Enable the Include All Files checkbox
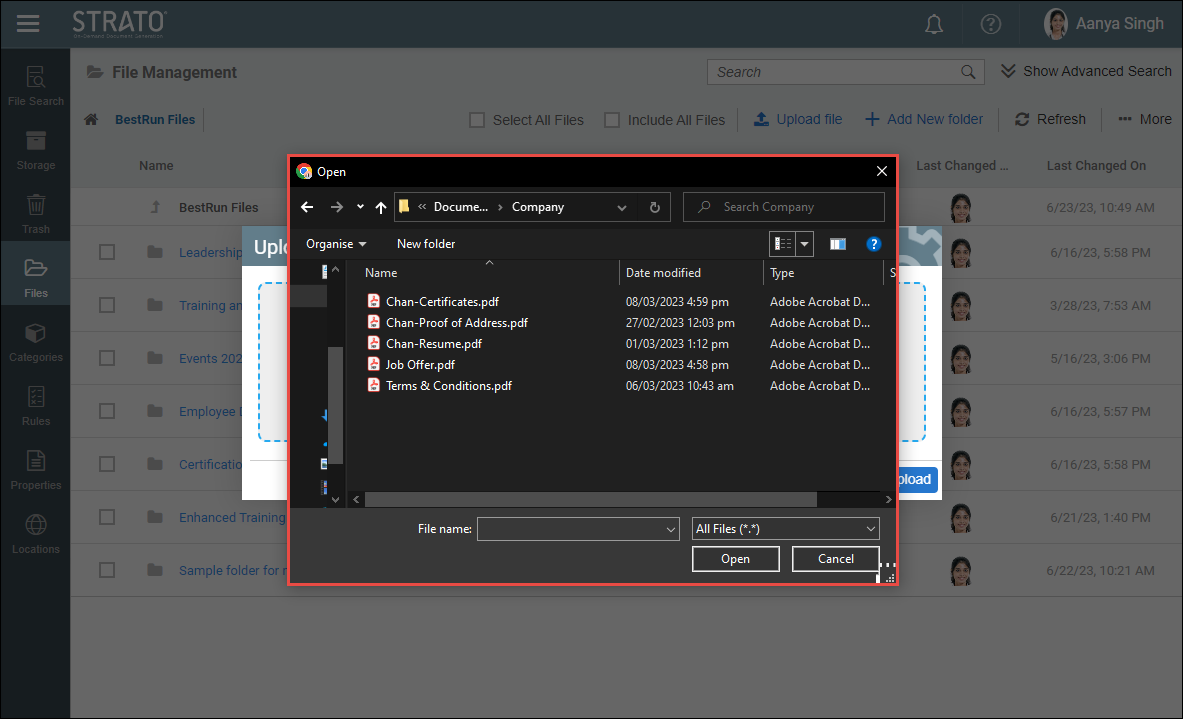1183x719 pixels. (612, 120)
